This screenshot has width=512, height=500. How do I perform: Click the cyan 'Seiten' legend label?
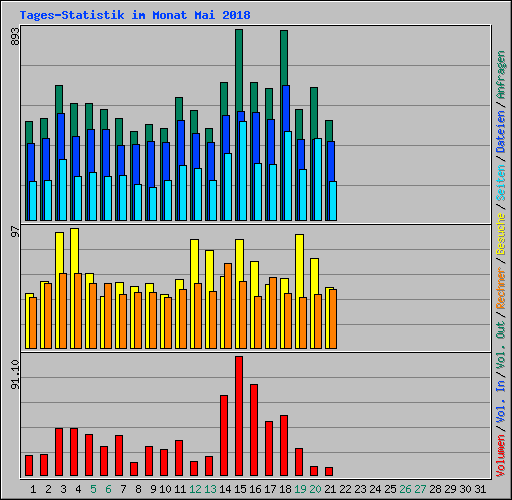501,183
